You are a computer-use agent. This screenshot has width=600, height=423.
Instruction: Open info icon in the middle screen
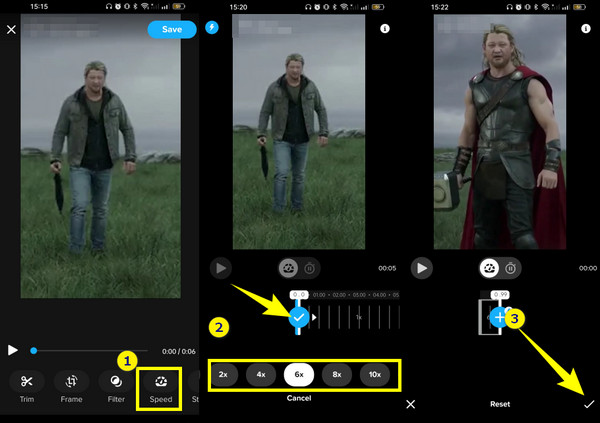(x=385, y=29)
